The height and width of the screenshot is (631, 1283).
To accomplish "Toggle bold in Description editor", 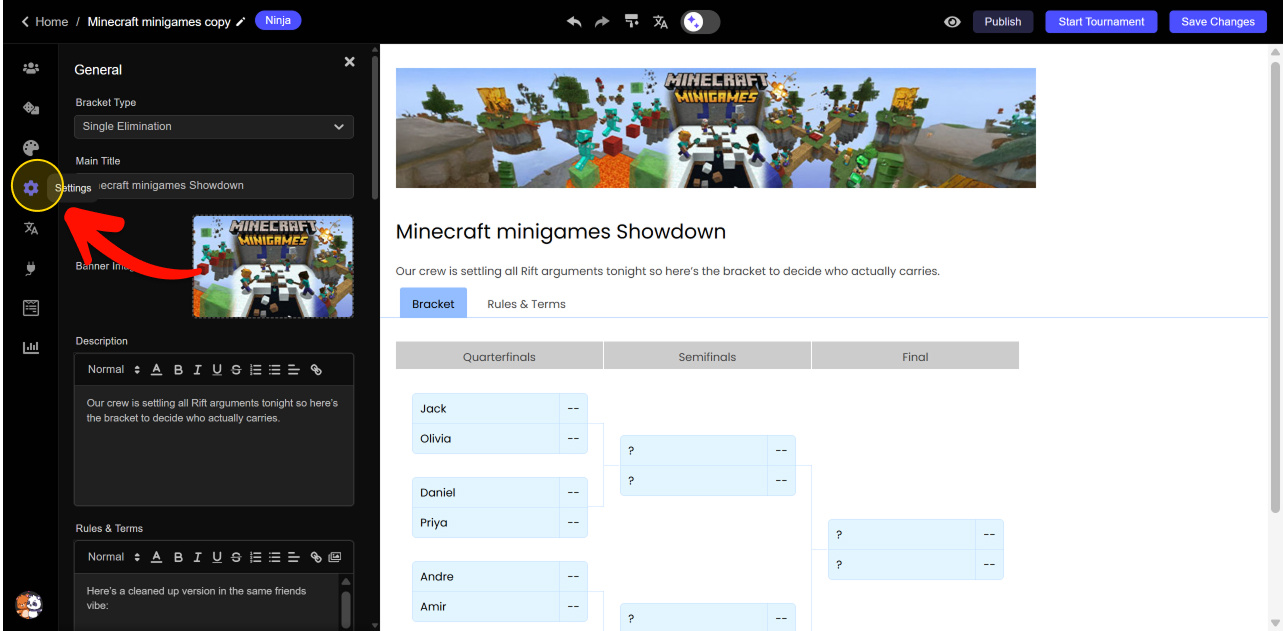I will click(x=178, y=370).
